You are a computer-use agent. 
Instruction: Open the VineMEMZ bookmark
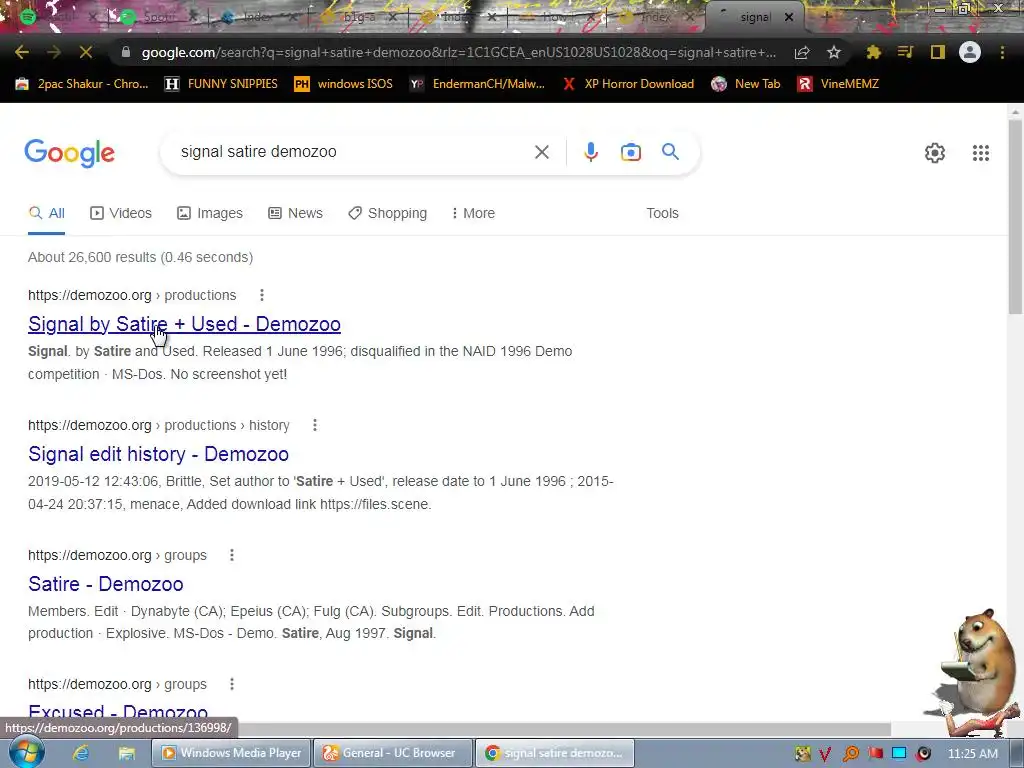[838, 84]
